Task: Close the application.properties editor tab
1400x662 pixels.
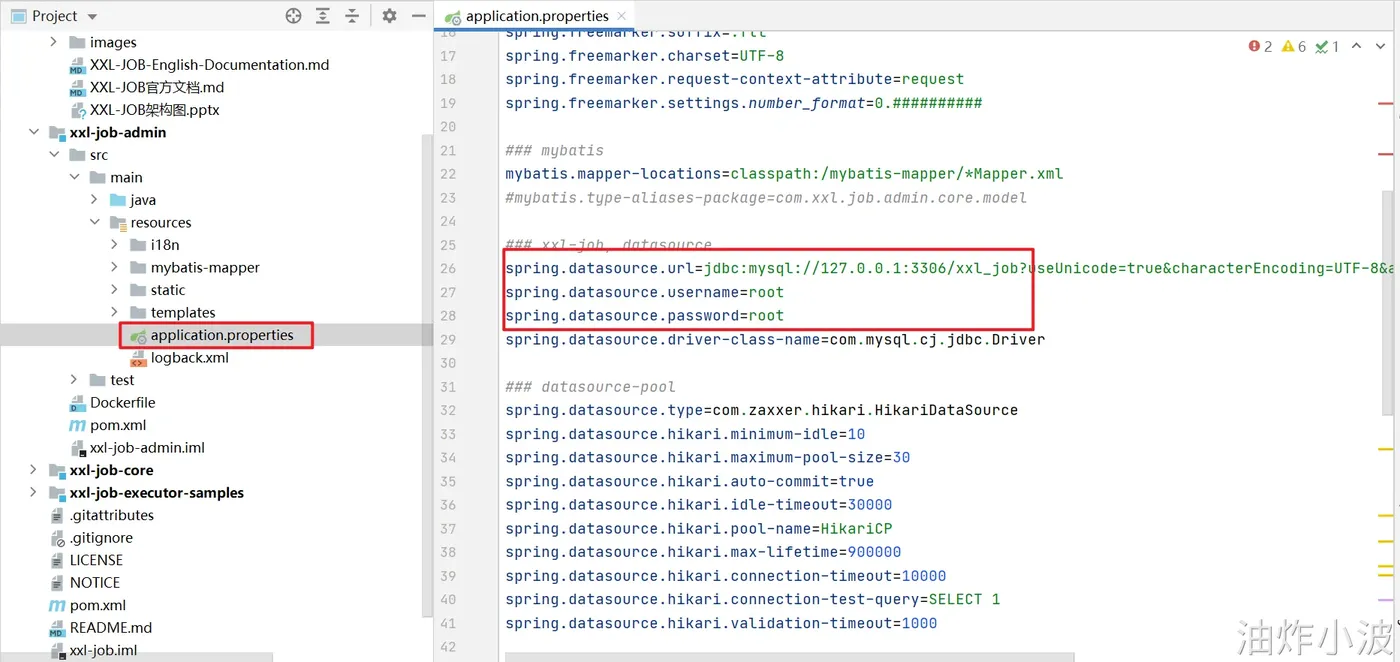Action: 622,15
